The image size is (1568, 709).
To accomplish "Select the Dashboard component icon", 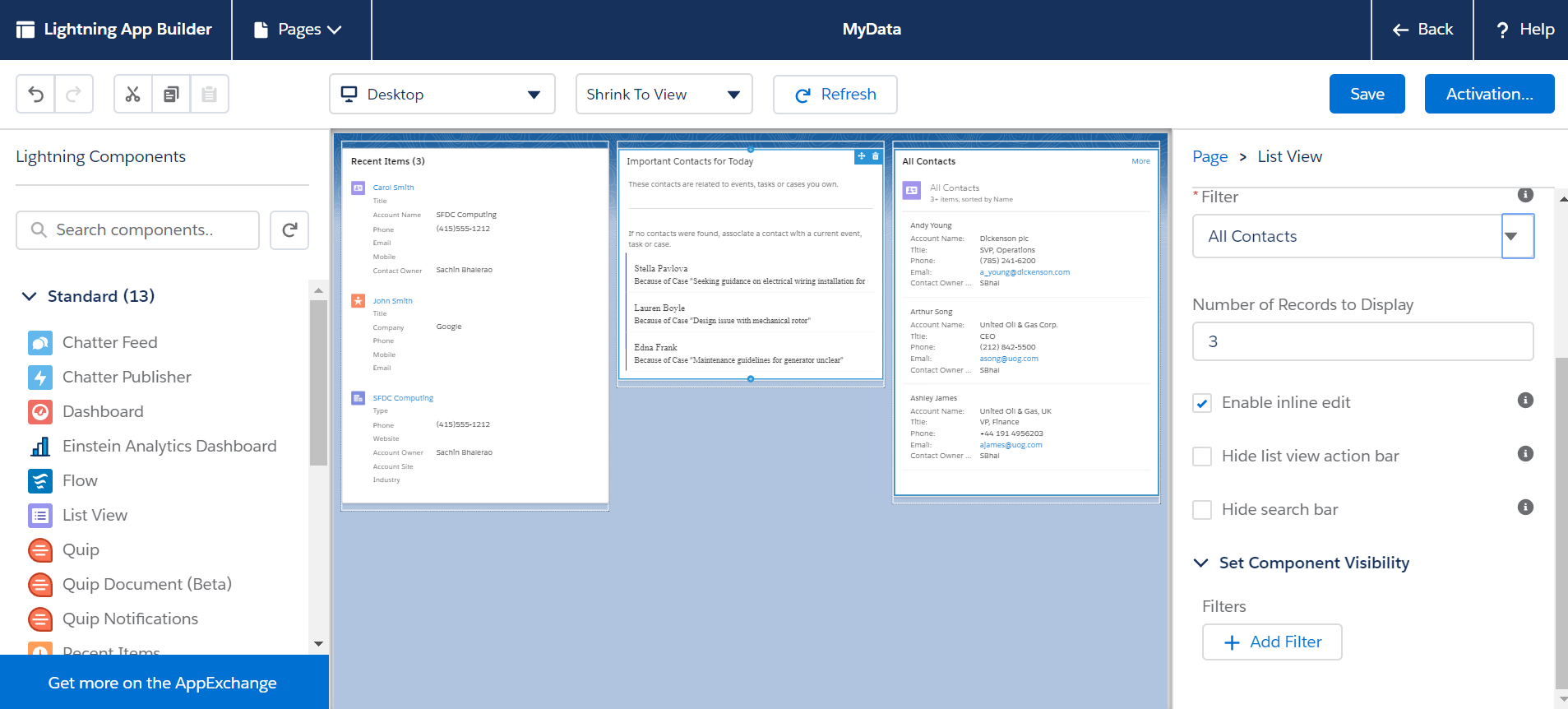I will coord(40,412).
